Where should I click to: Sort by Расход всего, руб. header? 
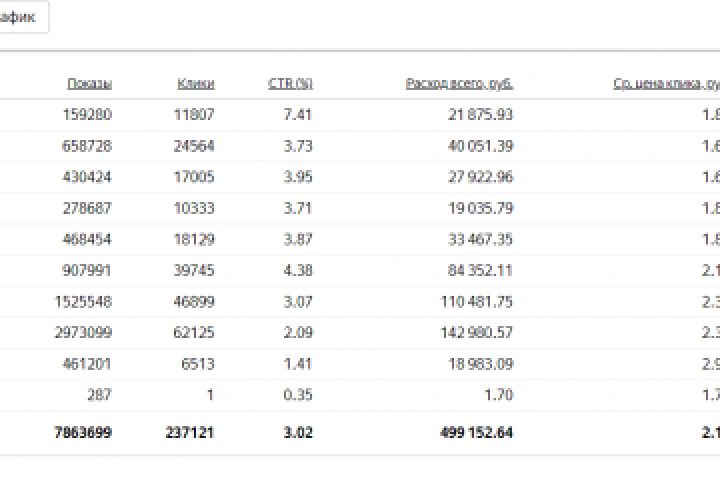(x=460, y=84)
